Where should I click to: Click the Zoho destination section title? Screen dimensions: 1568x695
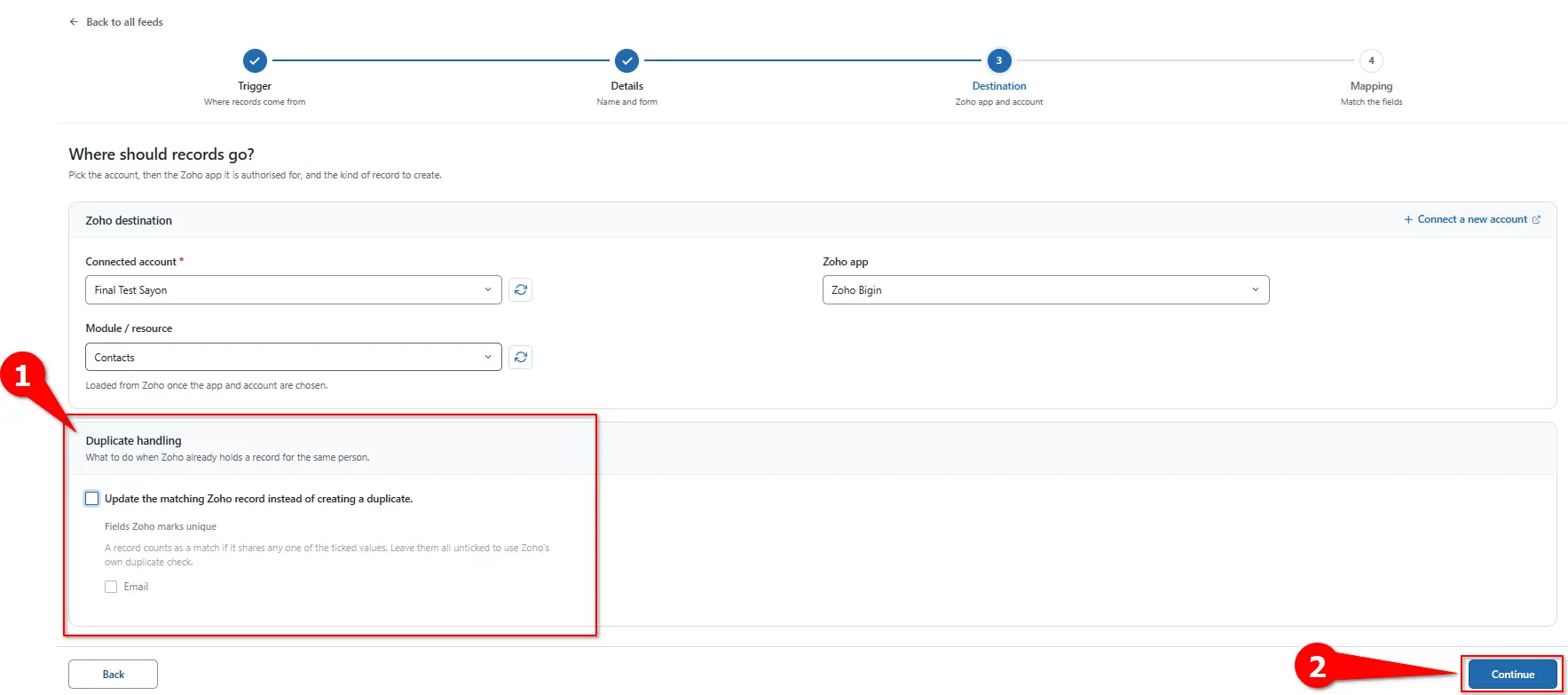pyautogui.click(x=129, y=220)
